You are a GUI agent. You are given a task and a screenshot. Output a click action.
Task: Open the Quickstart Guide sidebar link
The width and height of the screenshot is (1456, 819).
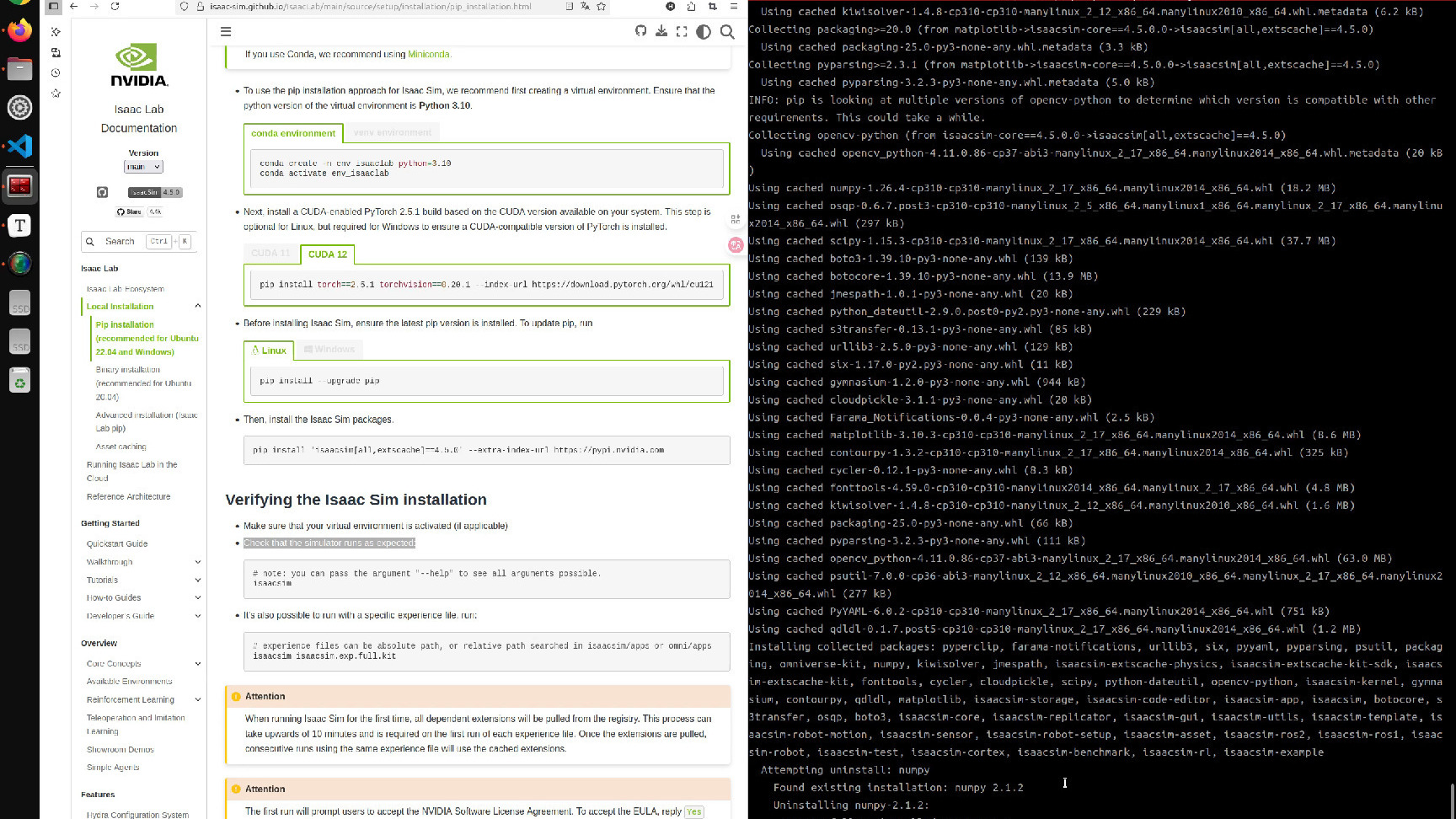pos(117,543)
